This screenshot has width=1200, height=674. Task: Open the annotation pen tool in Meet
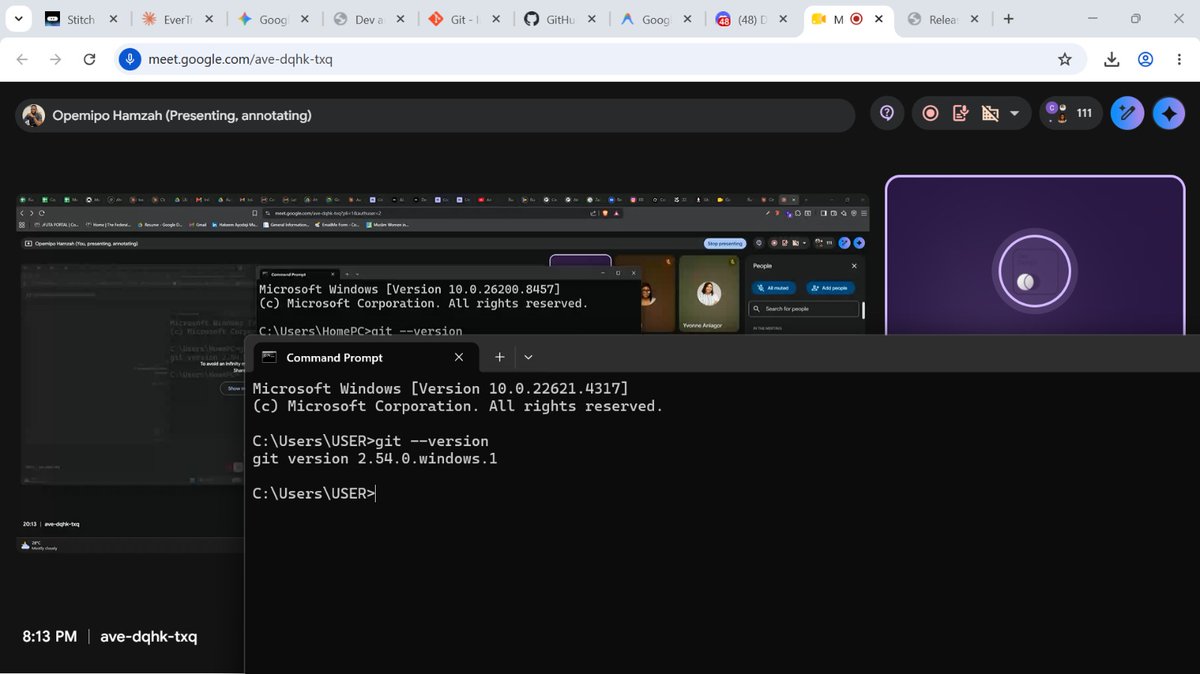tap(1127, 114)
